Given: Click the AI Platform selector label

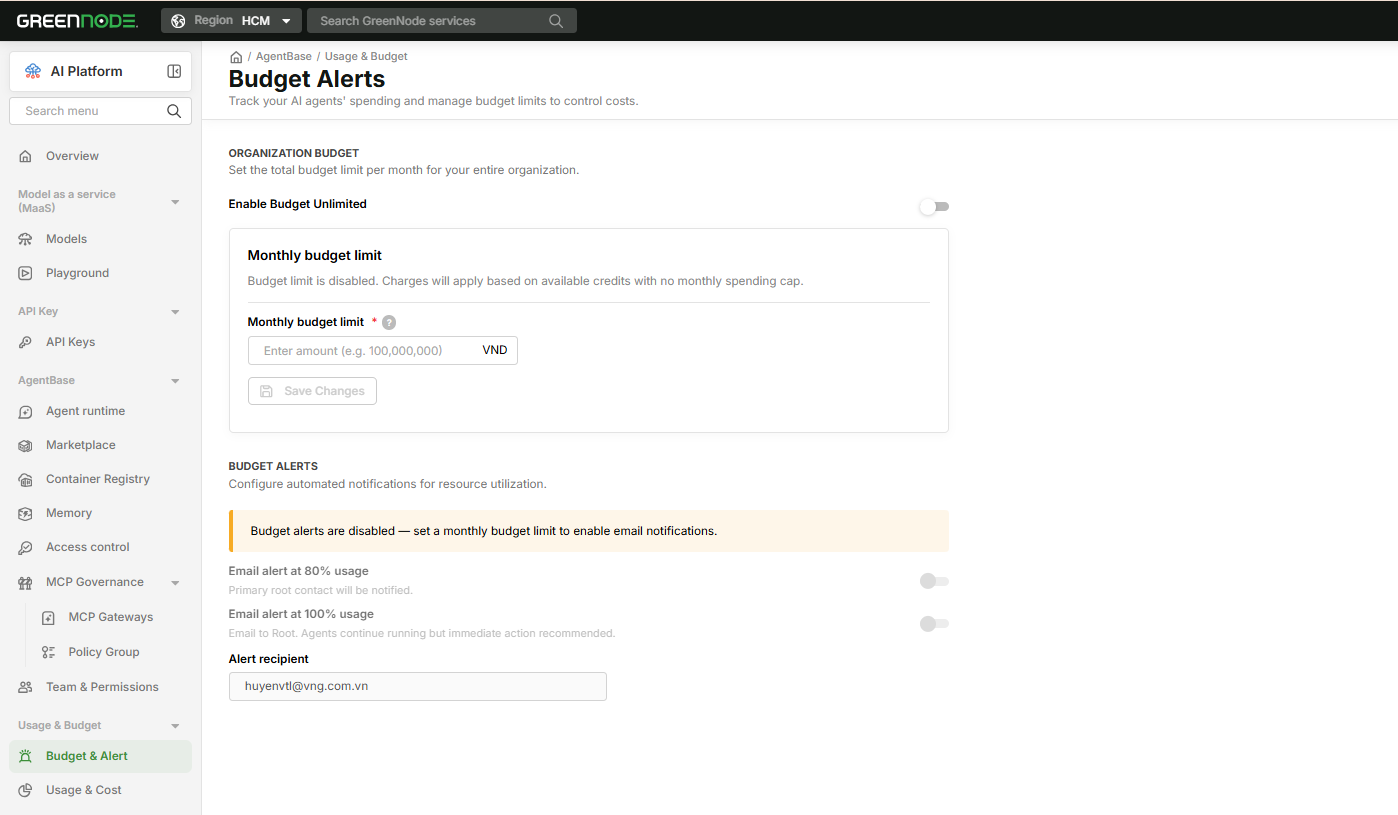Looking at the screenshot, I should coord(86,71).
